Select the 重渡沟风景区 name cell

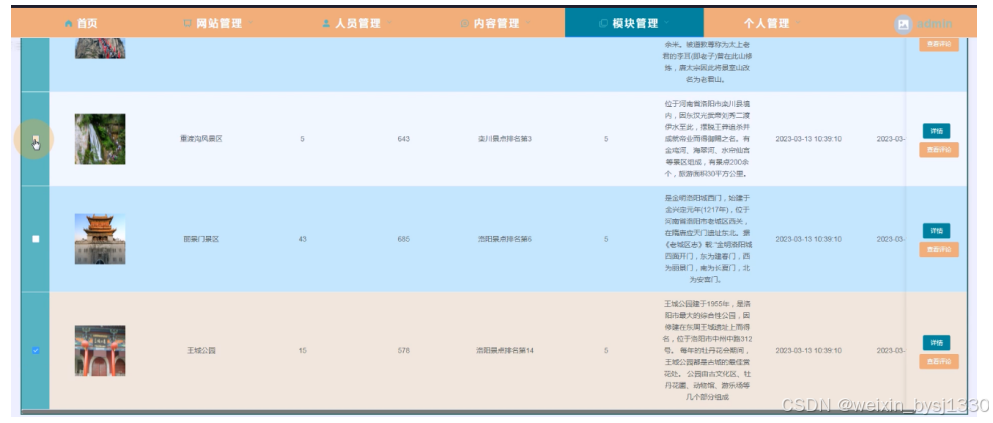click(x=201, y=139)
